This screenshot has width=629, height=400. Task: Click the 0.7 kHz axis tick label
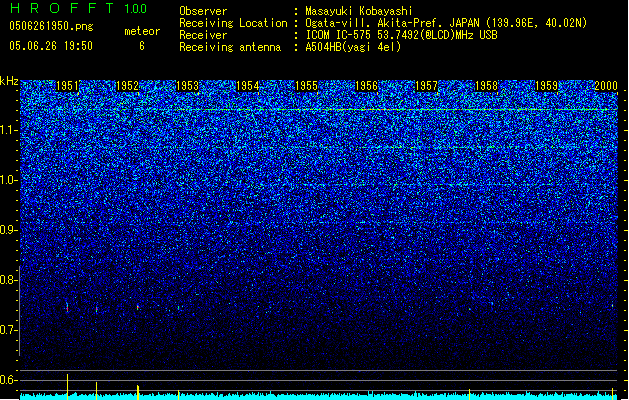[9, 330]
